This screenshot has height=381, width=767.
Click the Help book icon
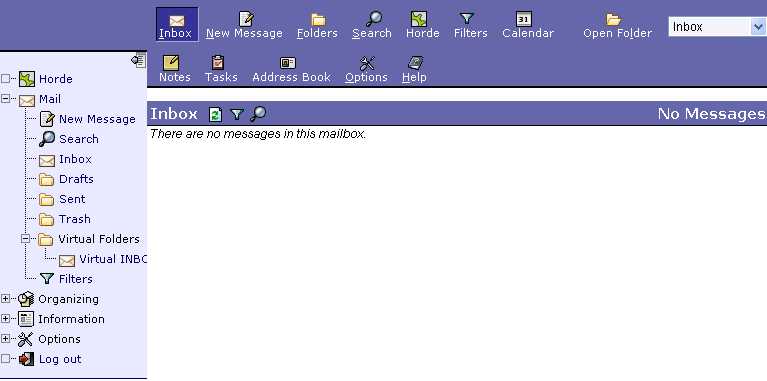pos(415,63)
